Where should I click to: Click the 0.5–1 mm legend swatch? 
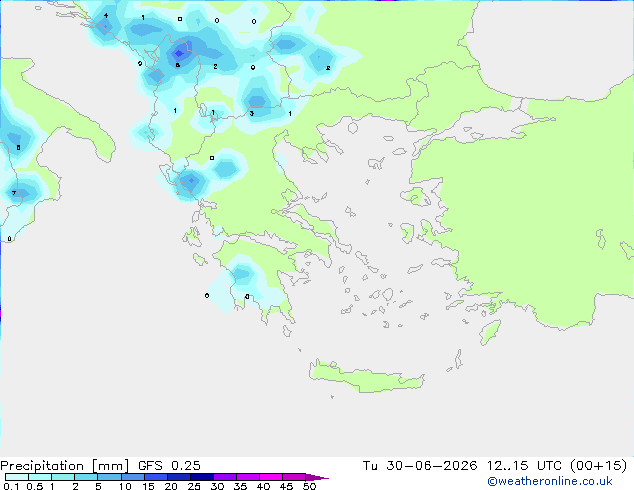pyautogui.click(x=40, y=477)
